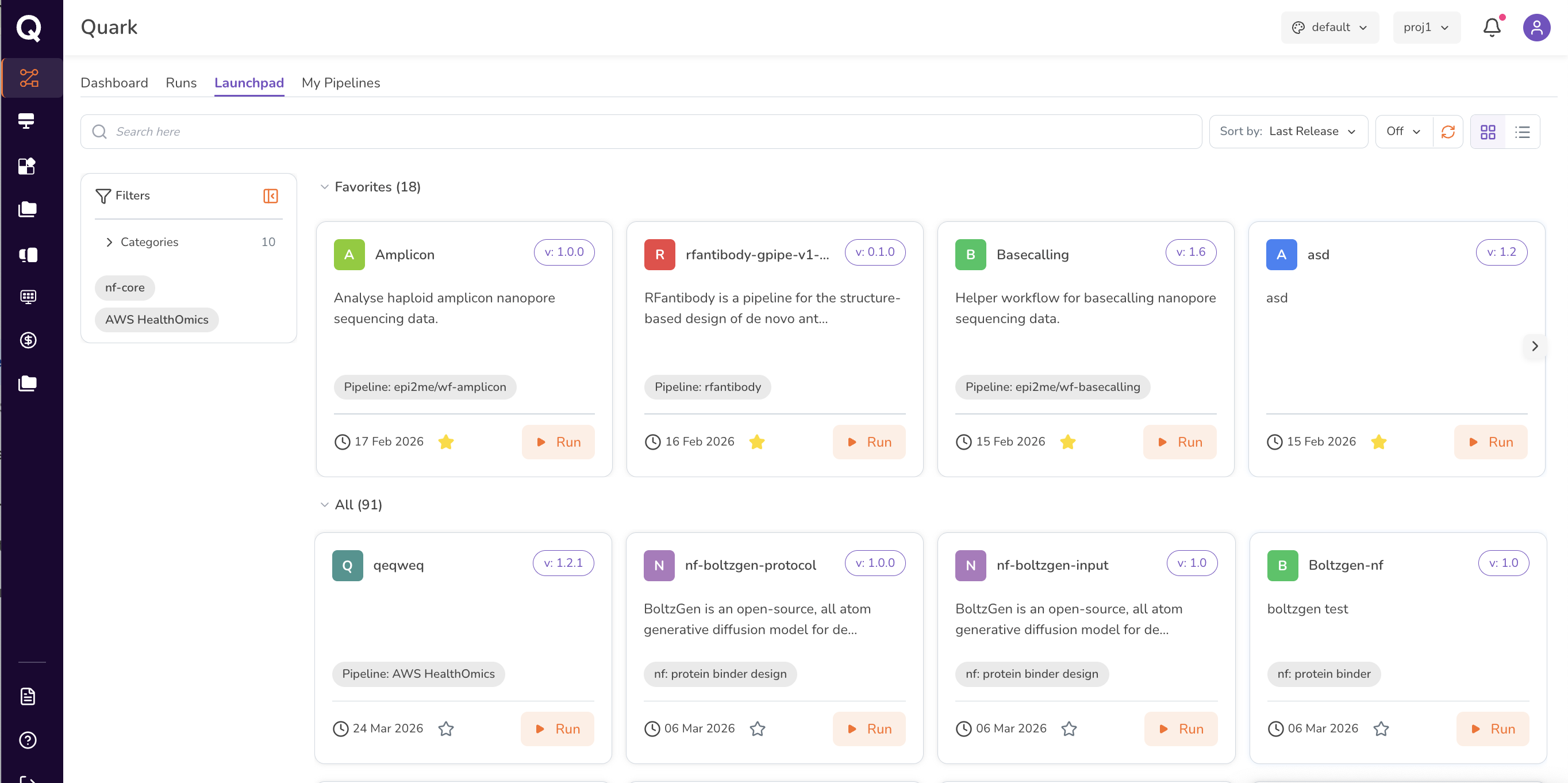Open the first folder files sidebar icon
This screenshot has width=1568, height=783.
tap(27, 209)
